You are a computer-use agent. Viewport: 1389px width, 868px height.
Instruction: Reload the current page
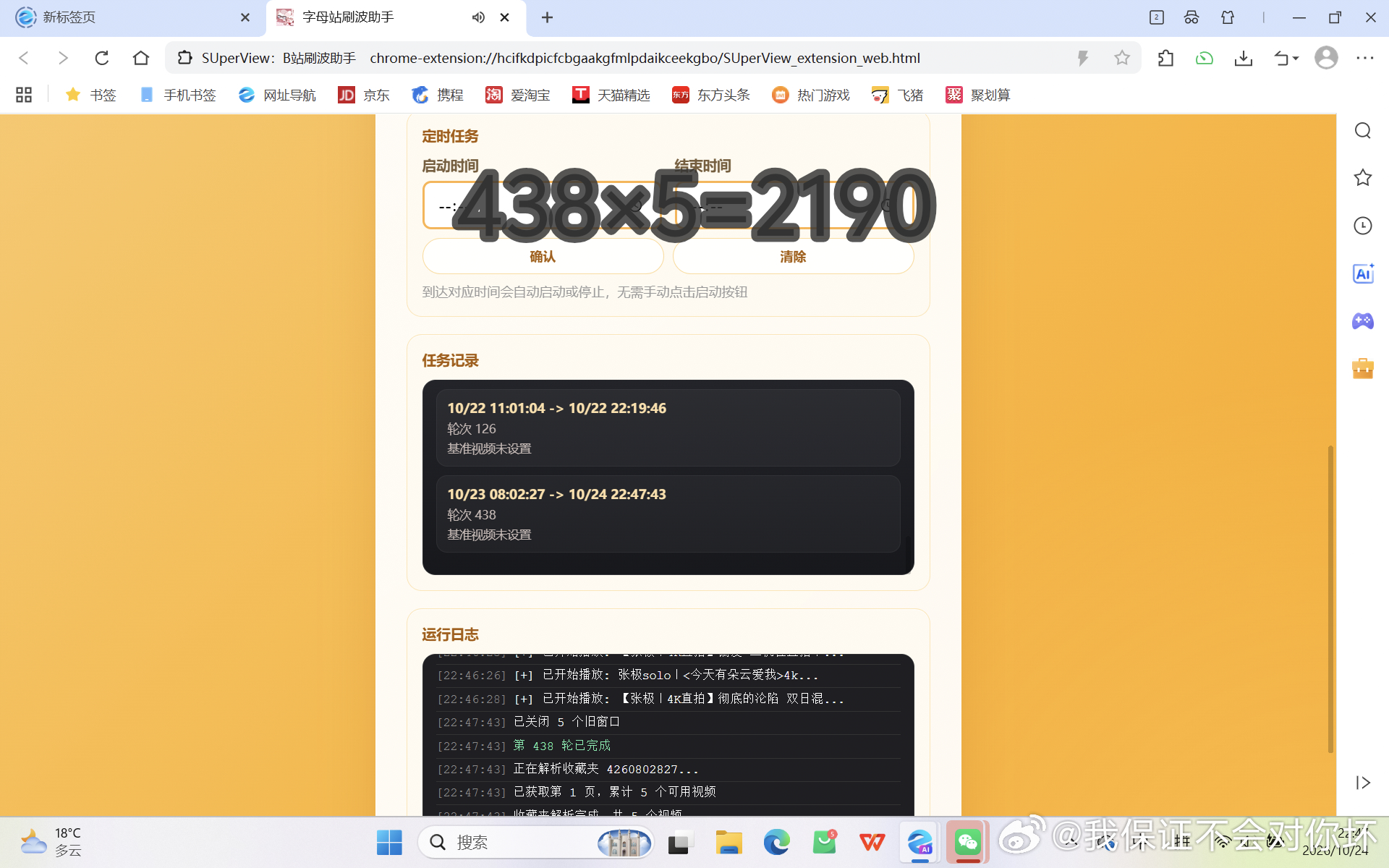[102, 58]
